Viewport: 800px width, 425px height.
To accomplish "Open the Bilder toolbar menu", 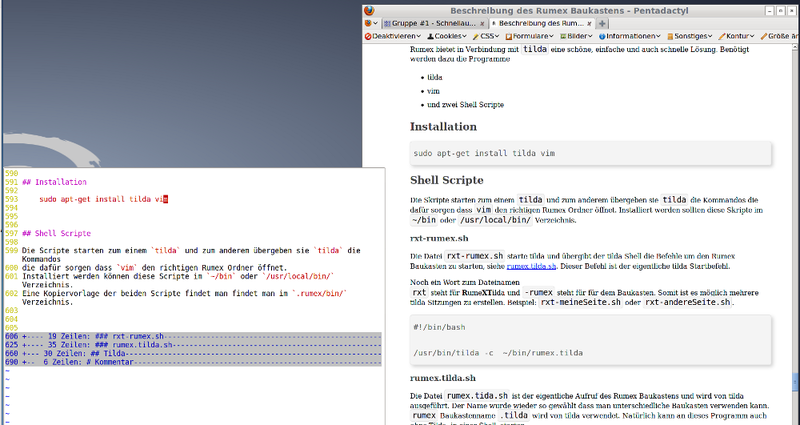I will pos(576,36).
